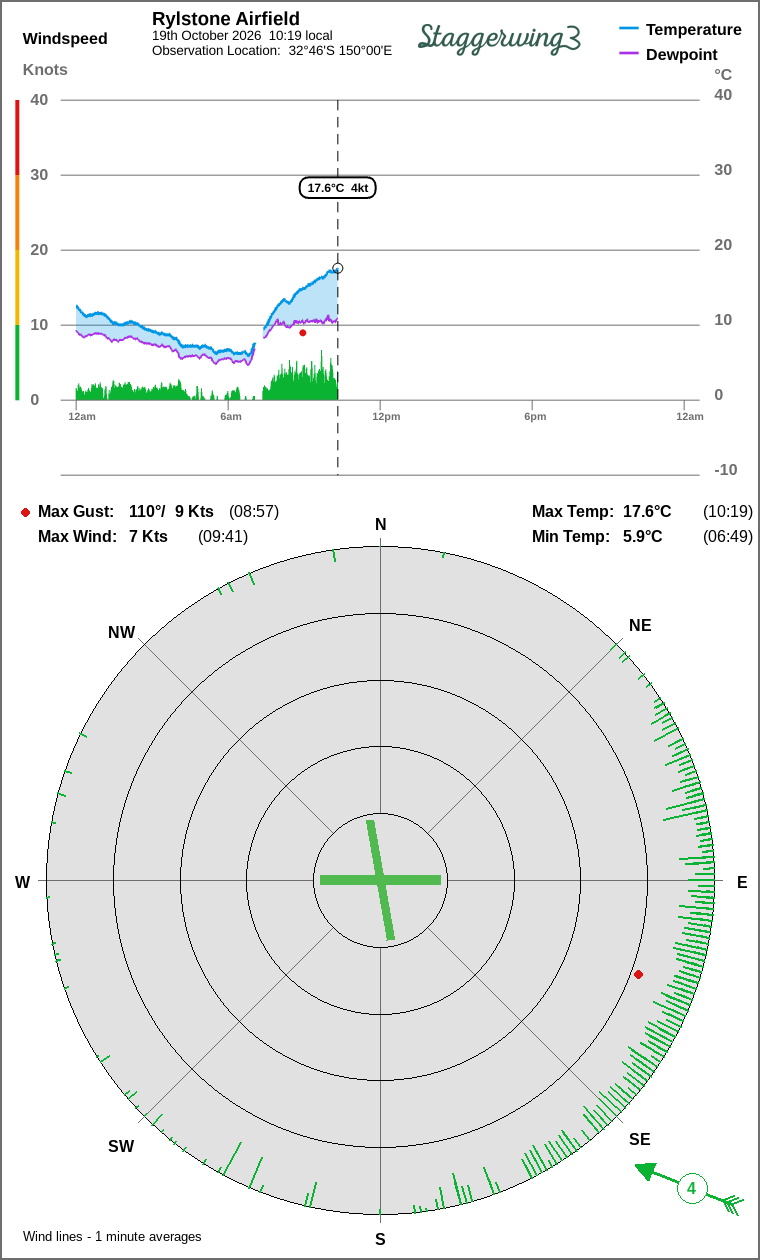The width and height of the screenshot is (760, 1260).
Task: Click the Windspeed heading
Action: point(65,39)
